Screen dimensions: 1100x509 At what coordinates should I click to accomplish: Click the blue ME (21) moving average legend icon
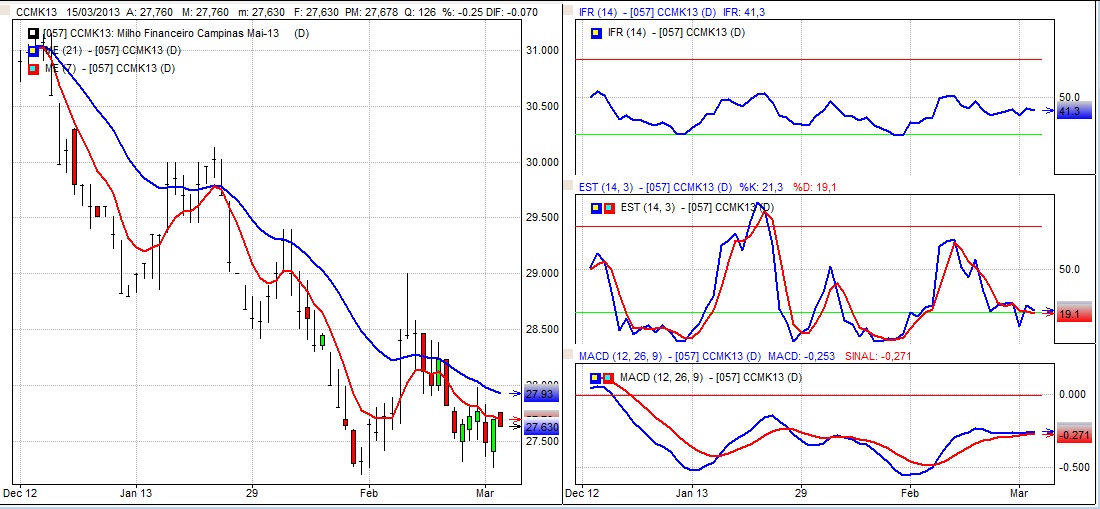coord(33,50)
